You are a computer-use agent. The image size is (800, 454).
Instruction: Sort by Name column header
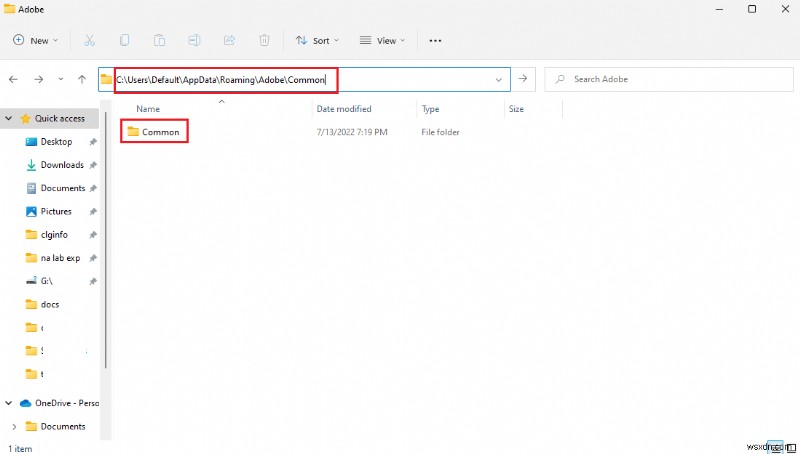pyautogui.click(x=148, y=109)
